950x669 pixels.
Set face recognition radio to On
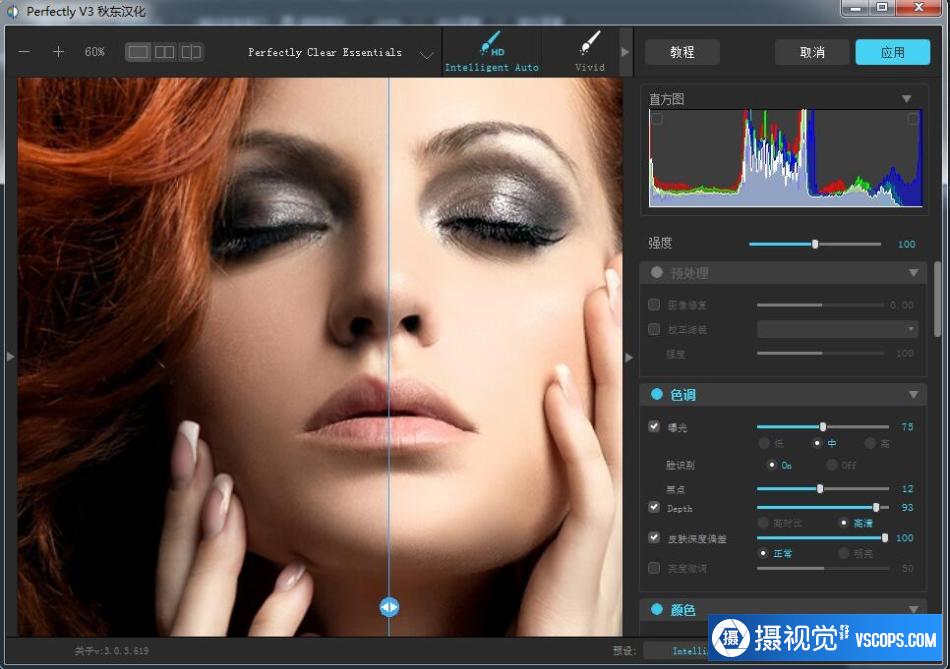[x=771, y=465]
